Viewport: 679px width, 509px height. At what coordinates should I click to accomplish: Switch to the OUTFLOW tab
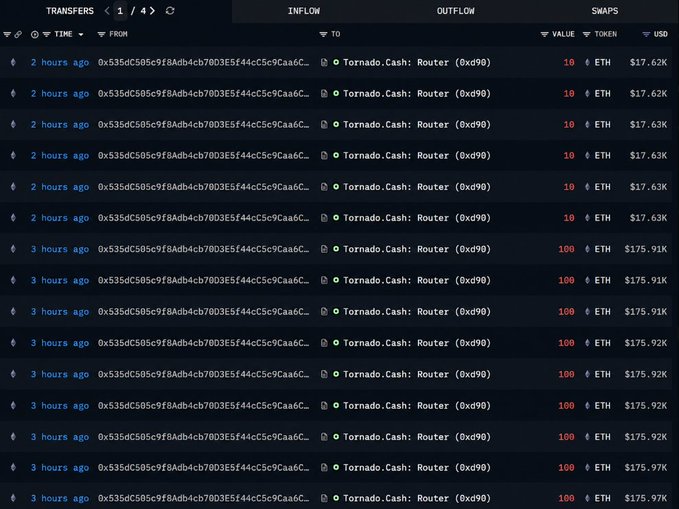click(455, 11)
